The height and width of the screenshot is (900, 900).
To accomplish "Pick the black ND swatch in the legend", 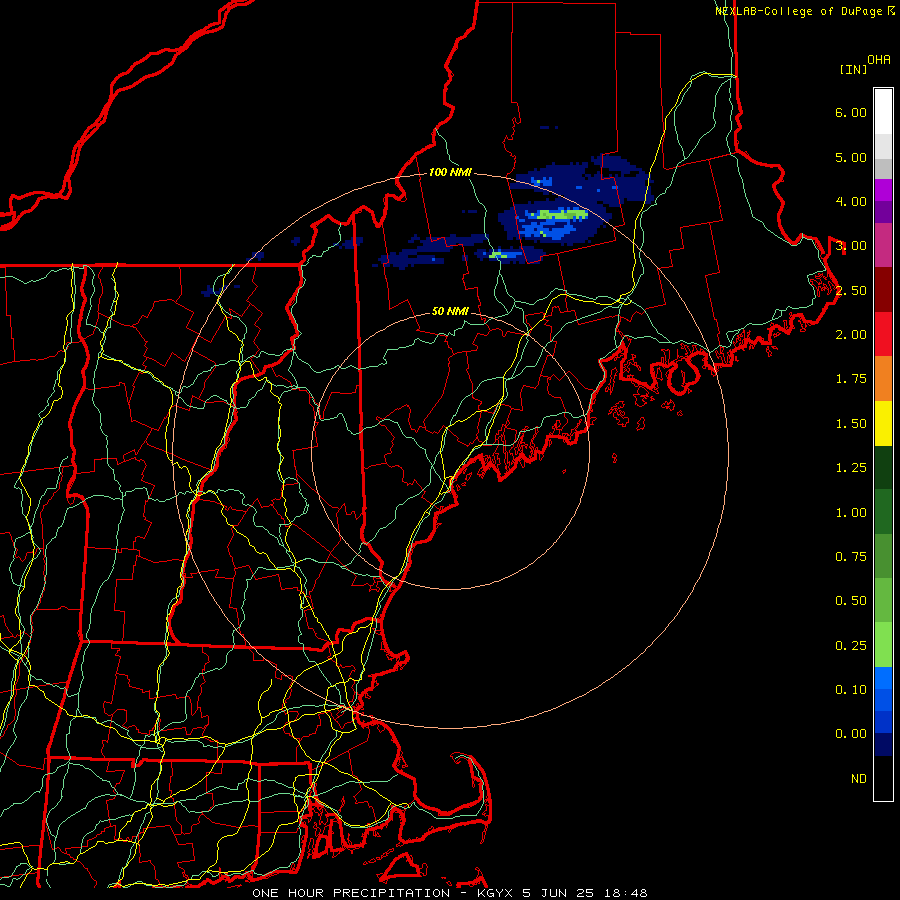I will tap(883, 778).
